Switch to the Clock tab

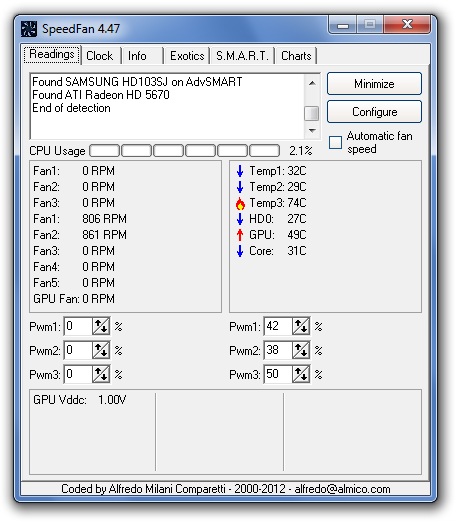point(99,56)
